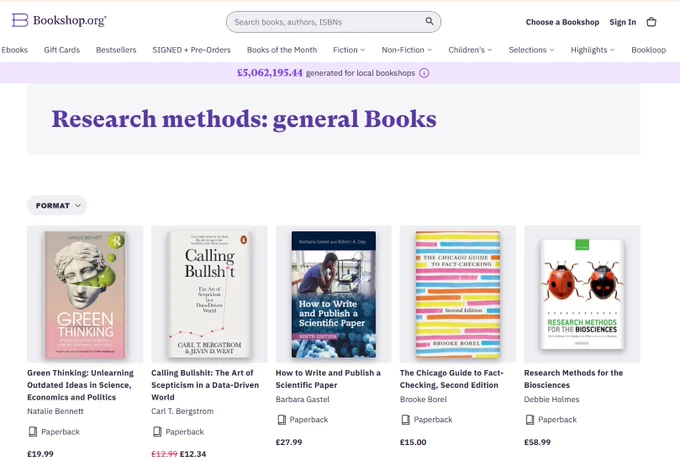Click the £27.99 price
The width and height of the screenshot is (680, 461).
point(289,442)
